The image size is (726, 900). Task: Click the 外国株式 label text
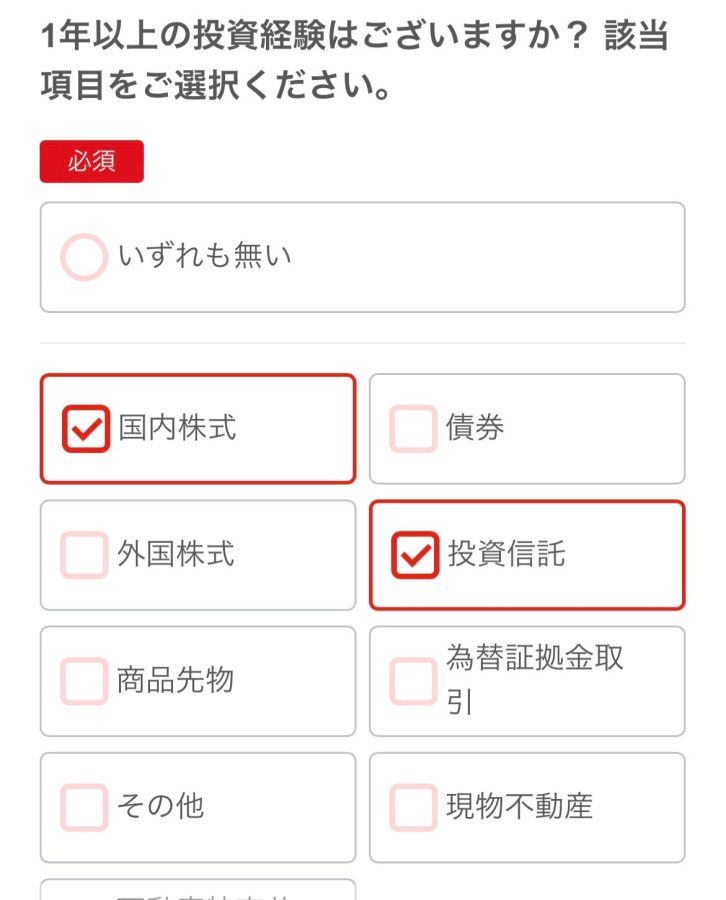pyautogui.click(x=176, y=554)
